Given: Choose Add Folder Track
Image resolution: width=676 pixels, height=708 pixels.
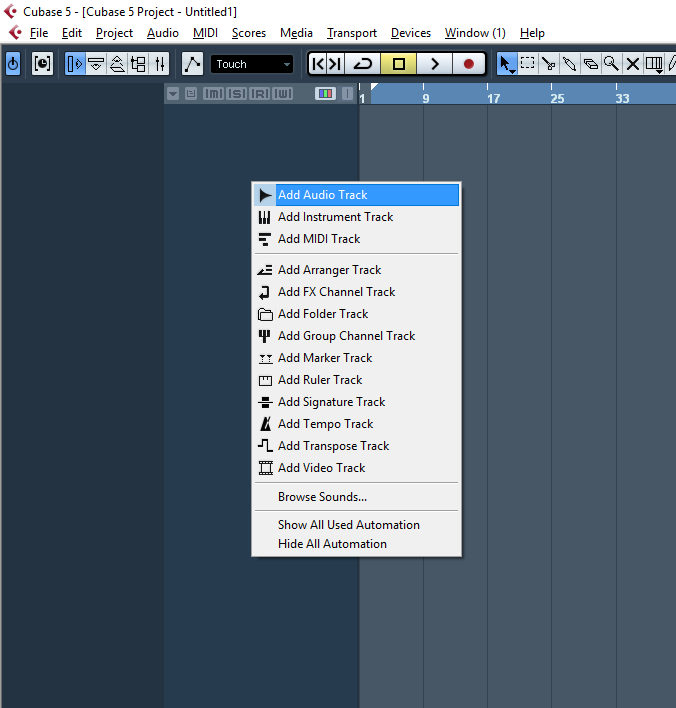Looking at the screenshot, I should (x=356, y=314).
